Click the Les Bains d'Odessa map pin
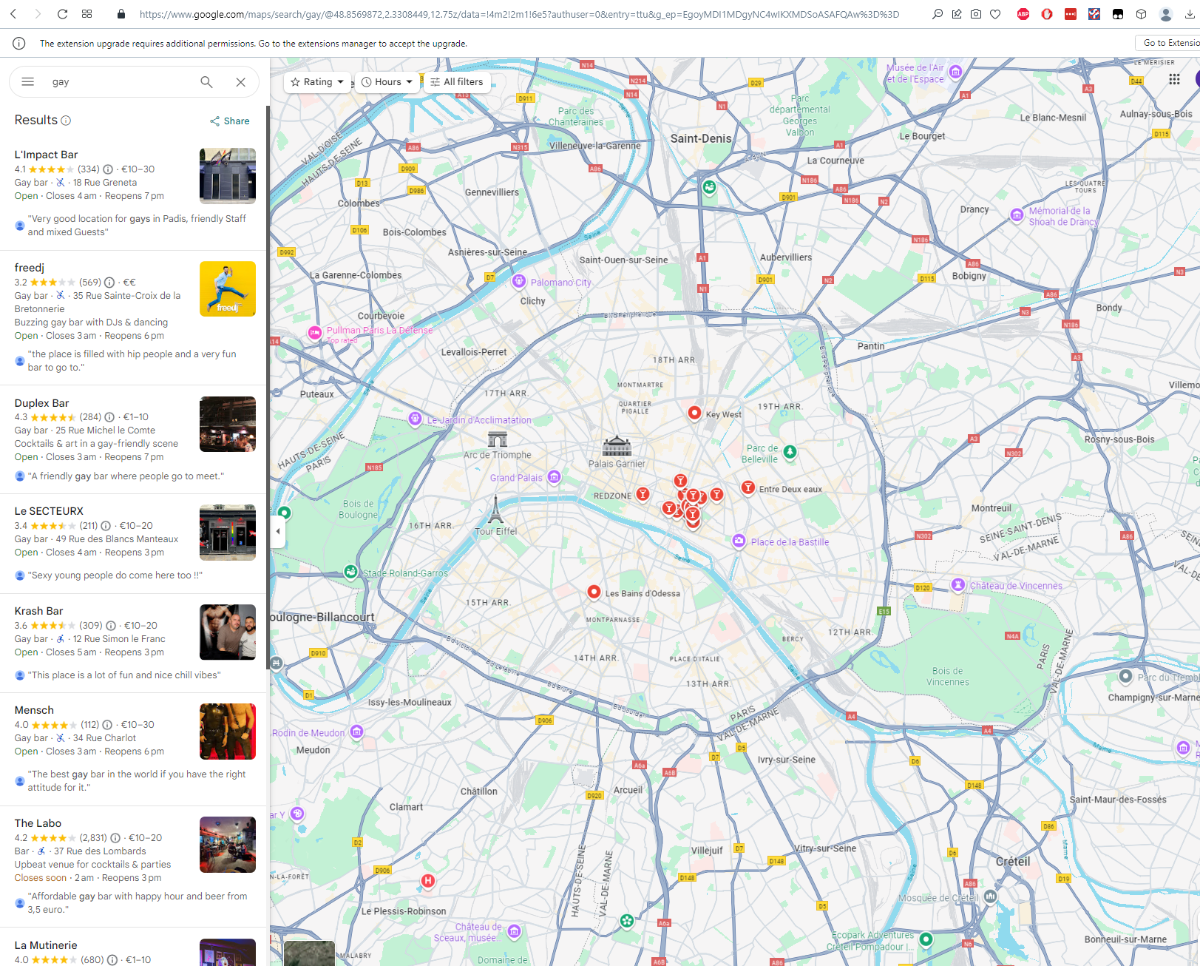 coord(594,592)
